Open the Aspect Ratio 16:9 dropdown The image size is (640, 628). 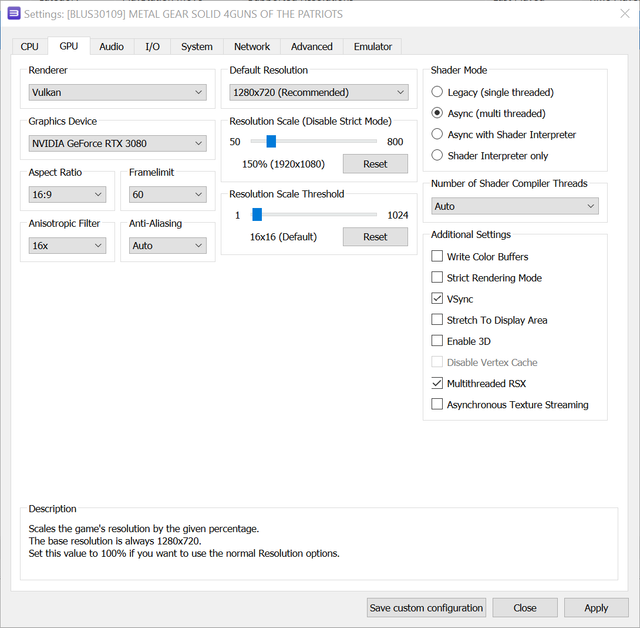(67, 194)
